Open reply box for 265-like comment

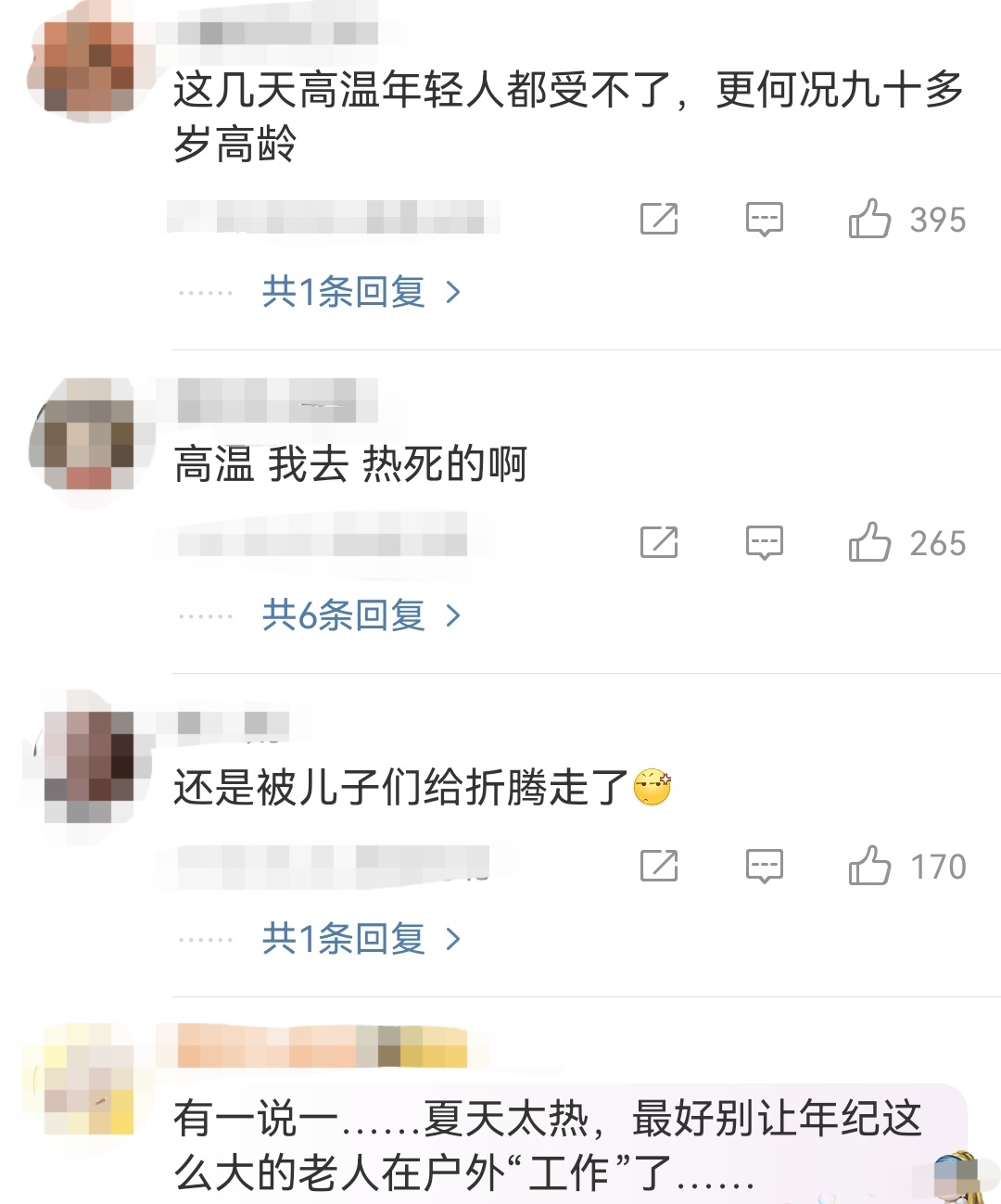coord(765,542)
